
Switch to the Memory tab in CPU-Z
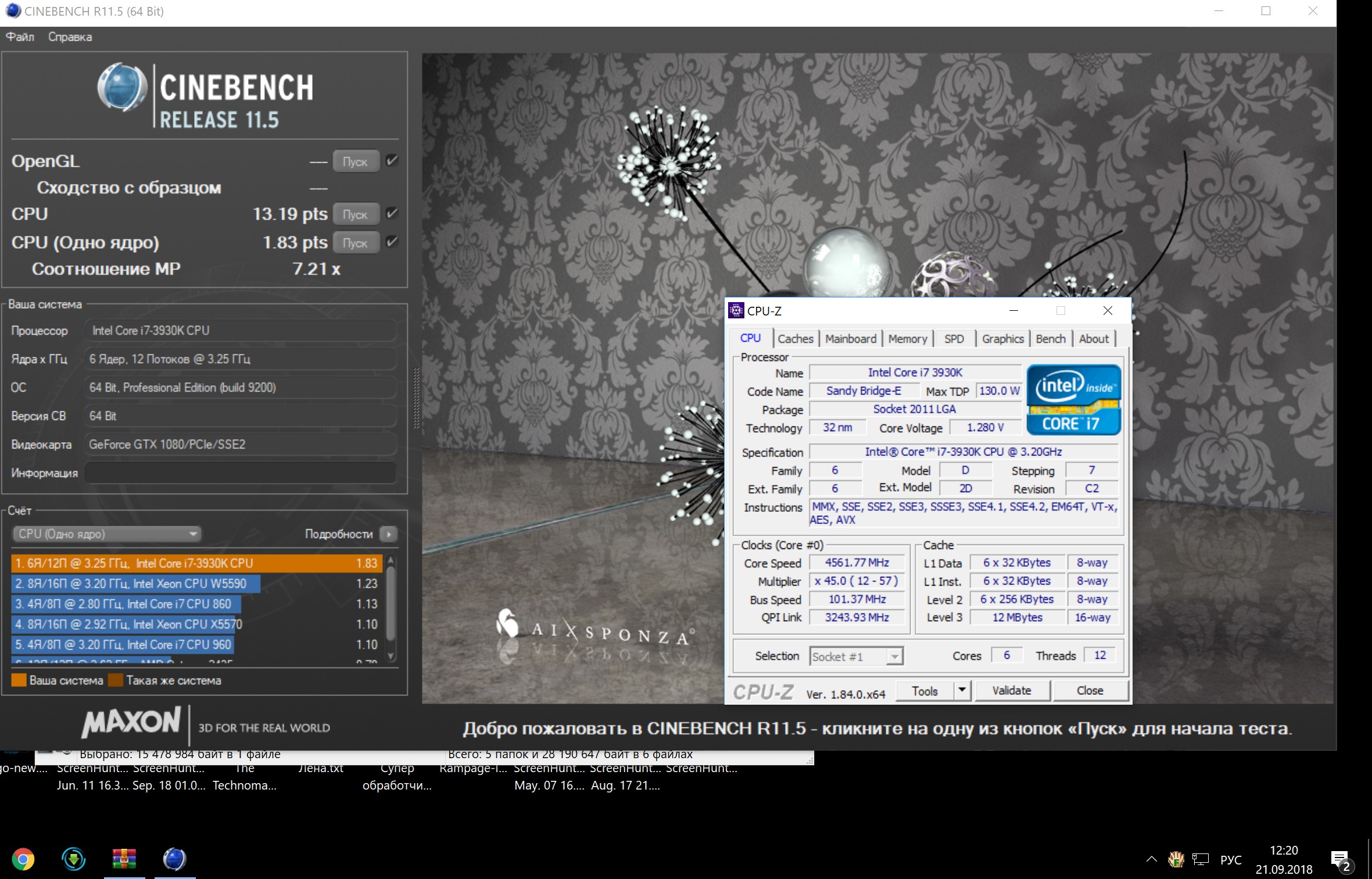(907, 339)
